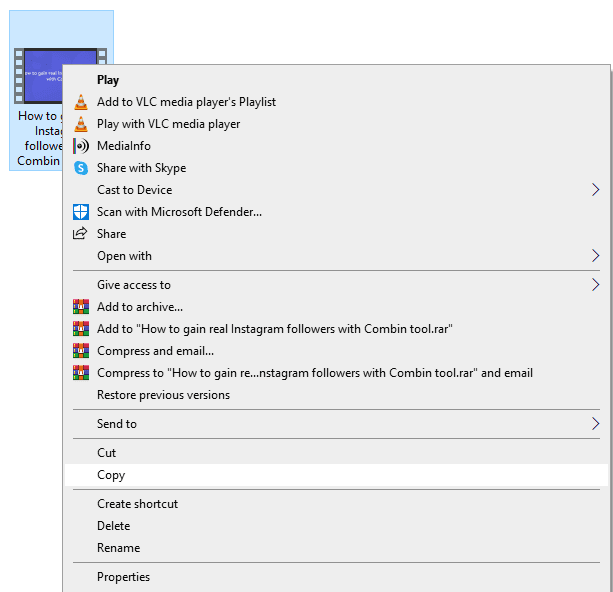Screen dimensions: 613x592
Task: Select the highlighted Copy option
Action: pyautogui.click(x=336, y=475)
